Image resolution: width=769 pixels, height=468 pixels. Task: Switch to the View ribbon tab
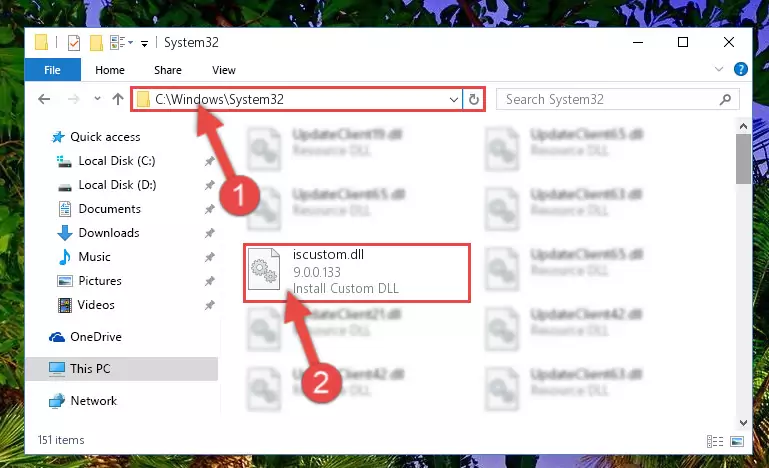click(x=224, y=70)
